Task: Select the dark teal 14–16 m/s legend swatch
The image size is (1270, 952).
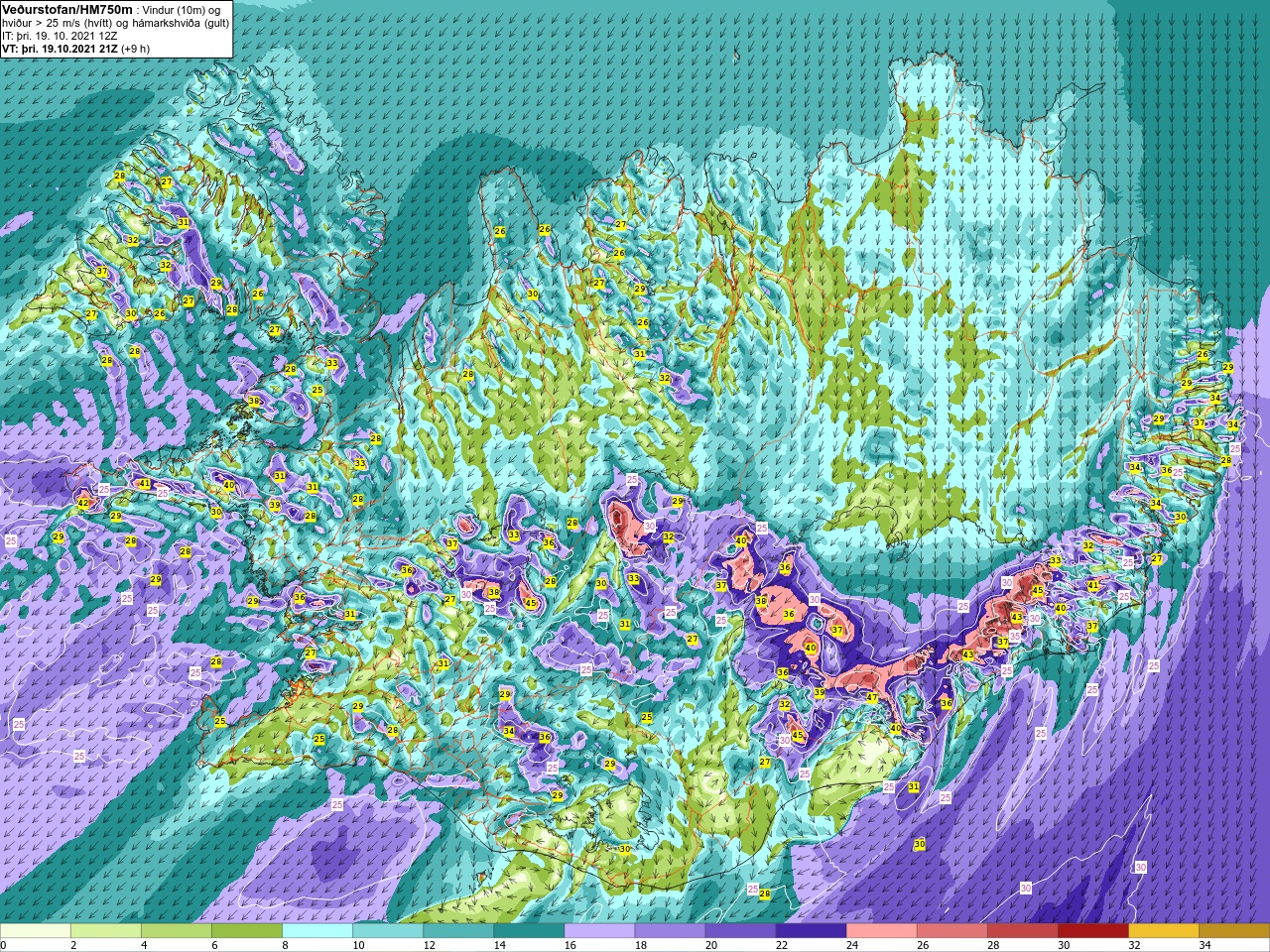Action: (529, 931)
